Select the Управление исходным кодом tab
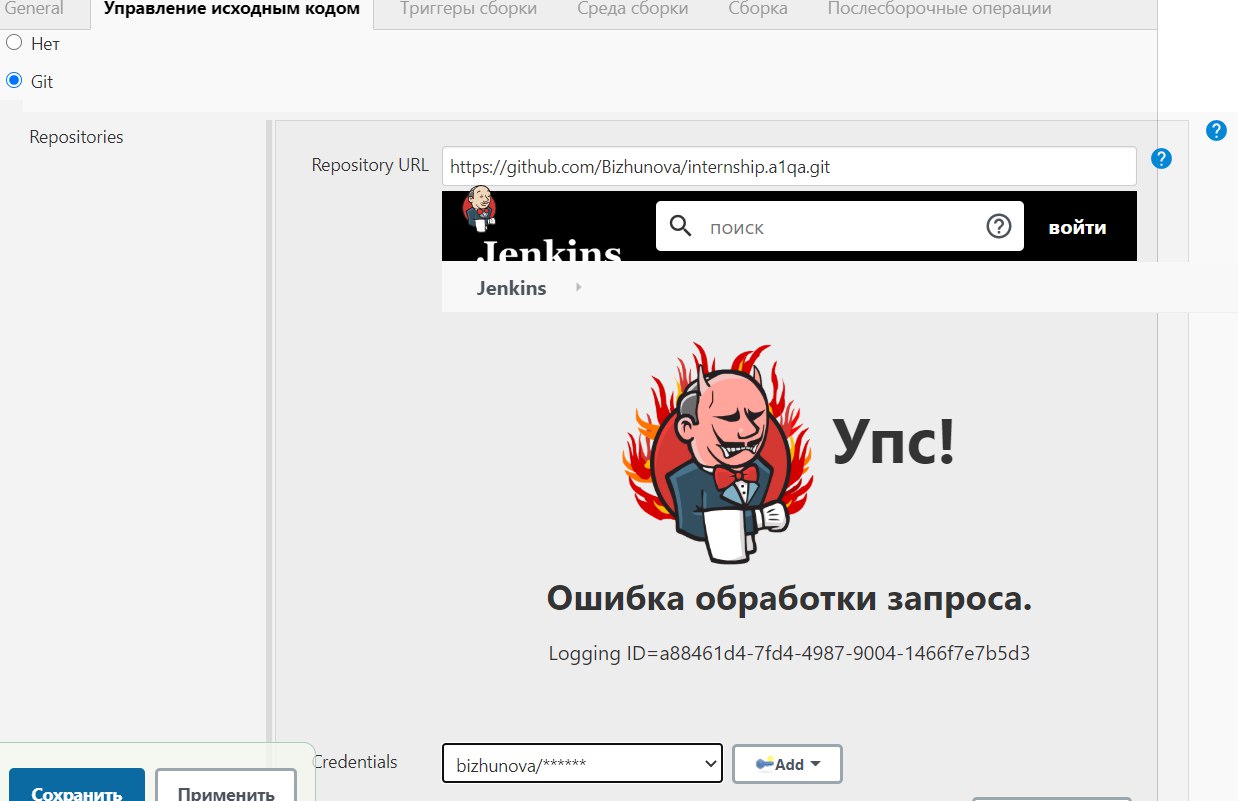1238x801 pixels. (232, 9)
